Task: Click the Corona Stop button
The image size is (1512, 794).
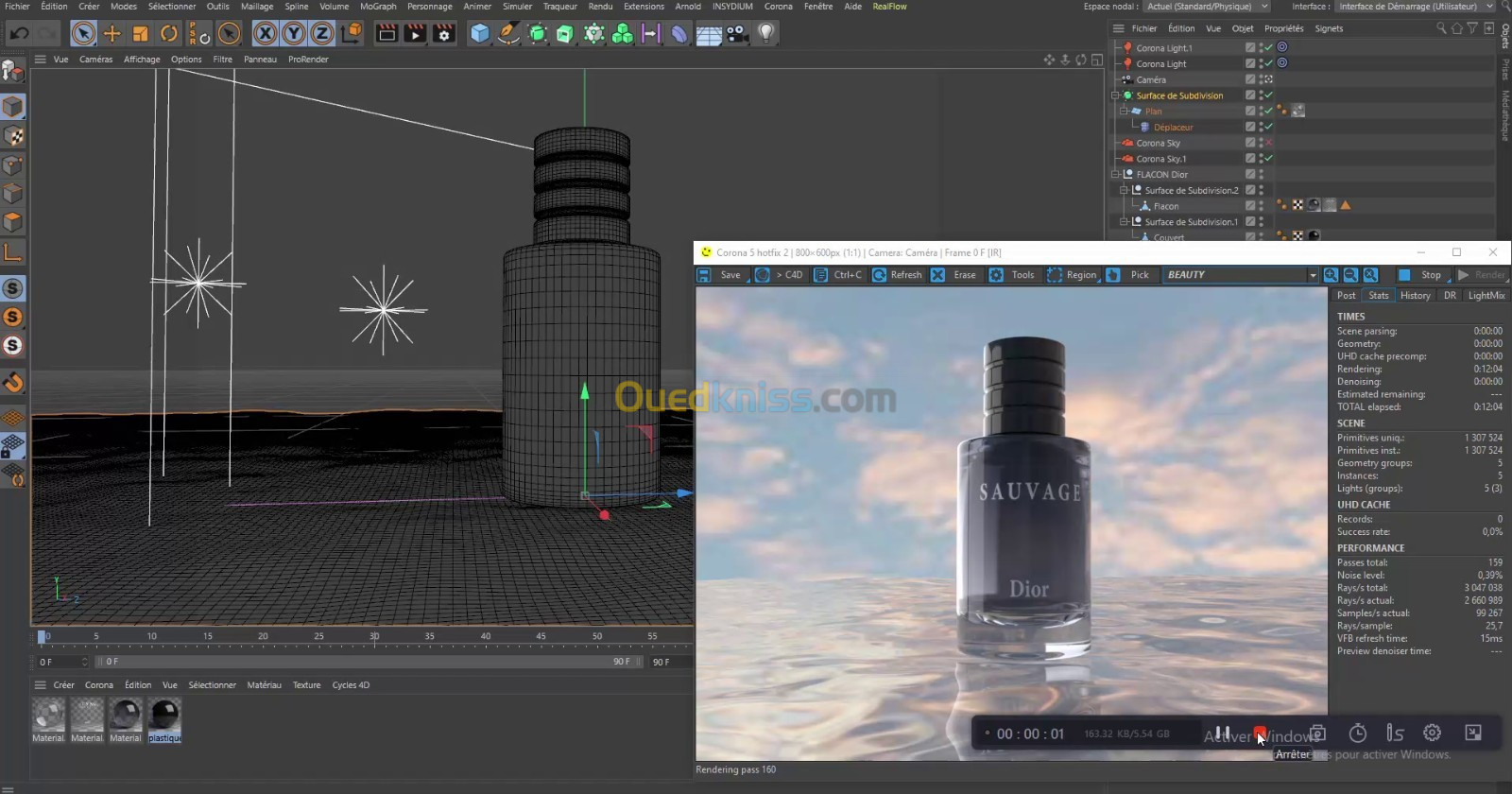Action: 1421,275
